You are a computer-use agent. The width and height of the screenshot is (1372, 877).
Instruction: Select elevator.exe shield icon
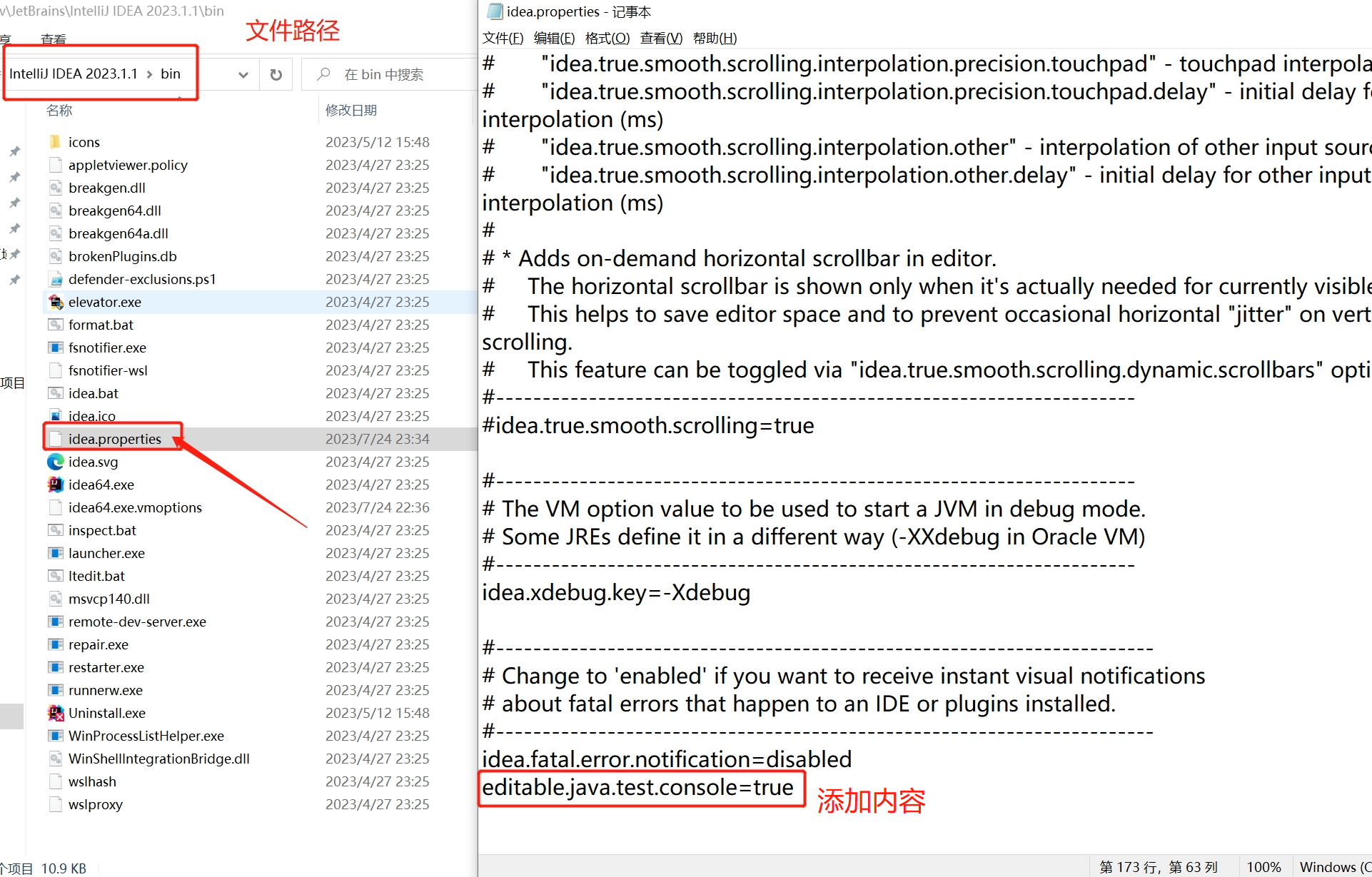click(56, 302)
